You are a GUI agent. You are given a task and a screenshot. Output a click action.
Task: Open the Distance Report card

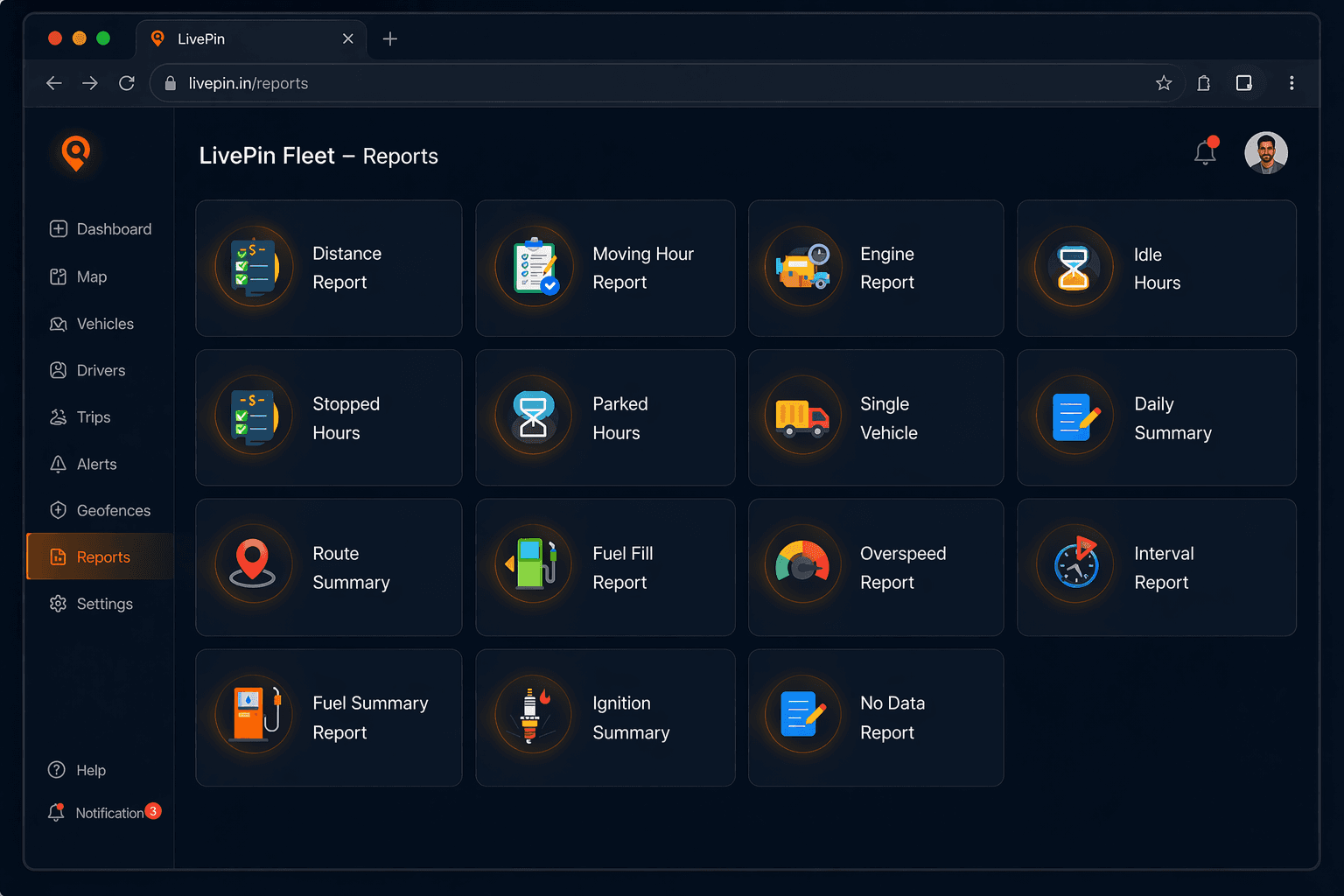click(328, 268)
